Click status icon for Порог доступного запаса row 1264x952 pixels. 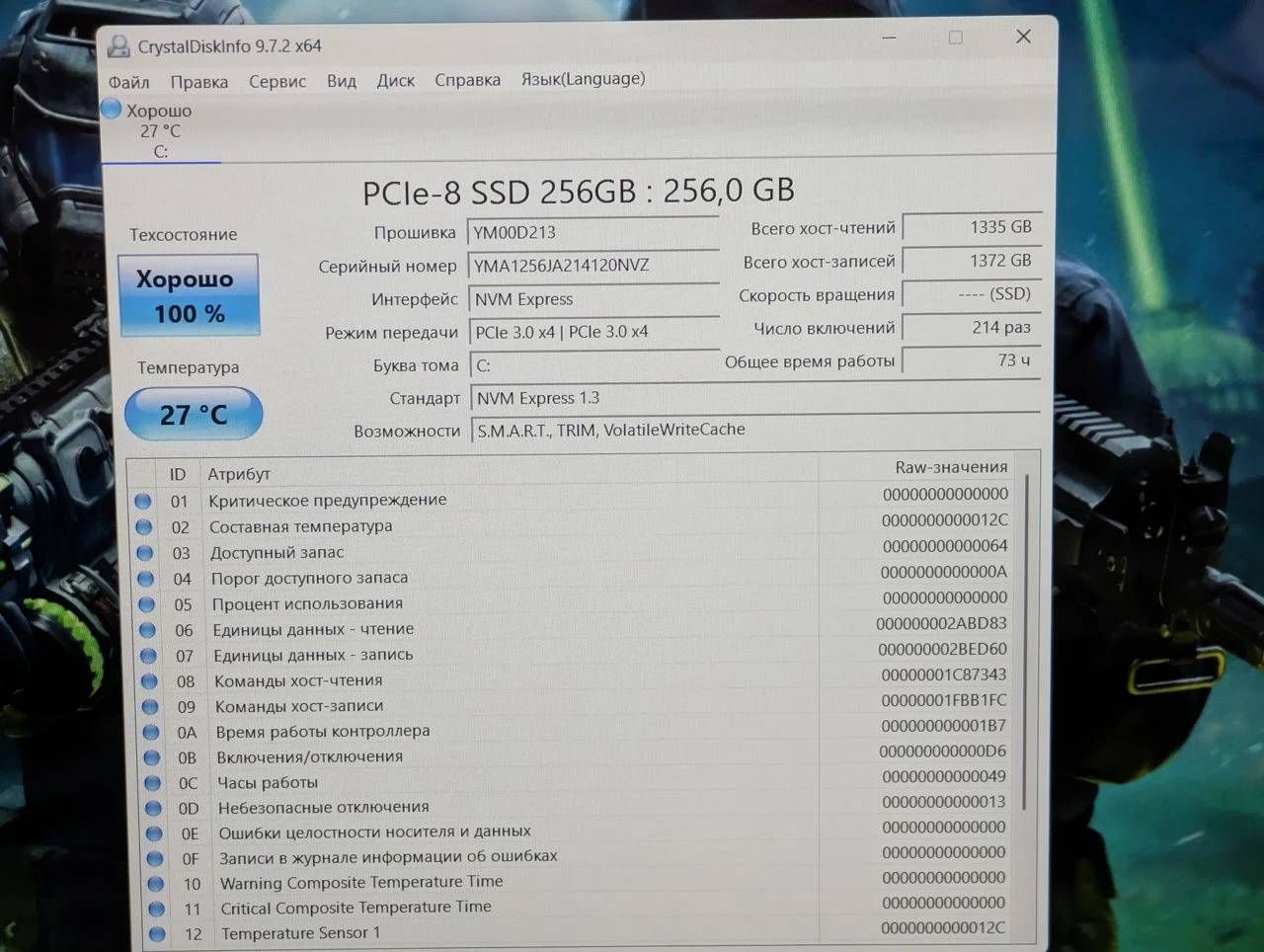point(146,579)
